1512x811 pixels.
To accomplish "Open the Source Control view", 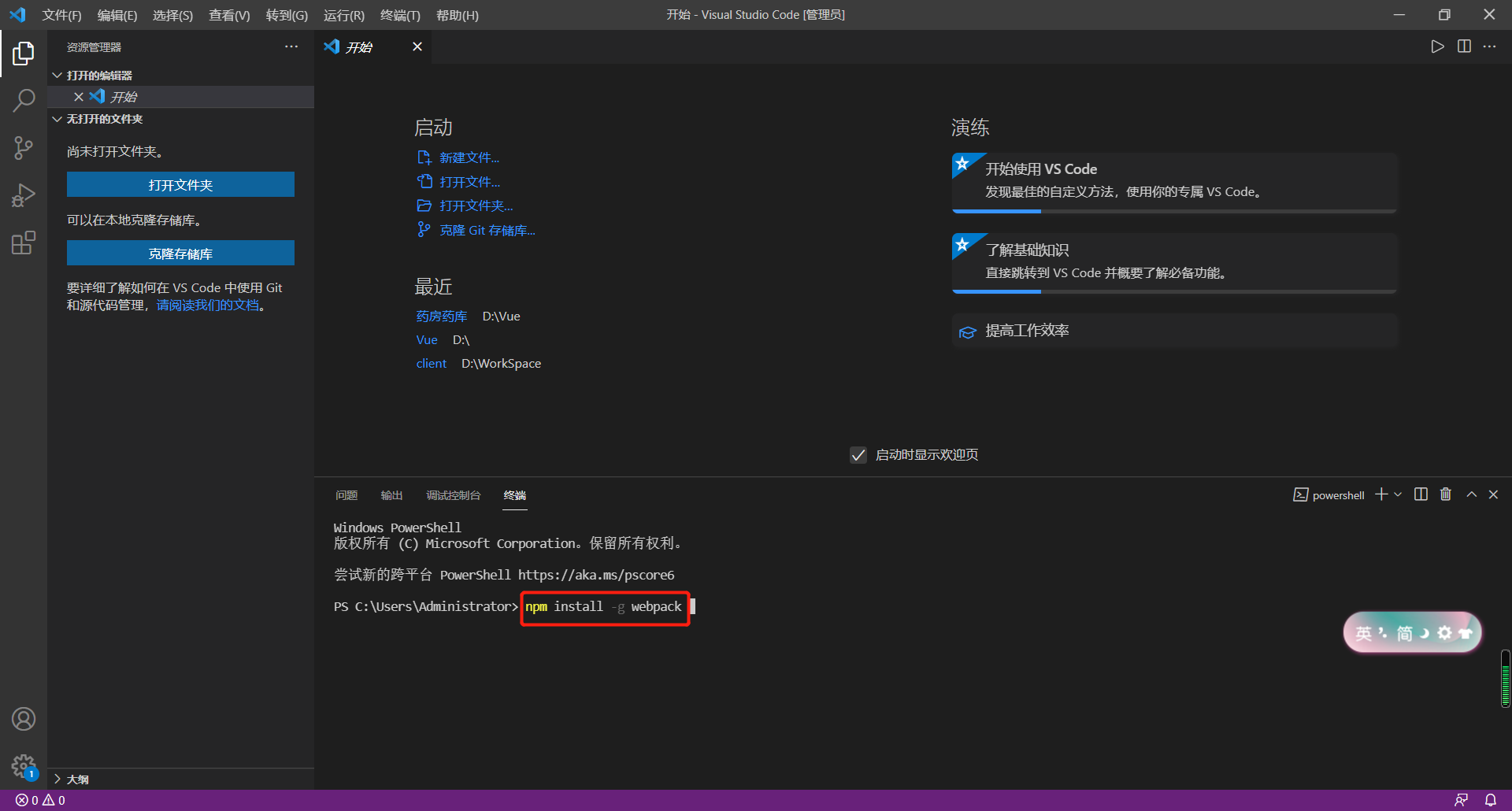I will pyautogui.click(x=24, y=148).
